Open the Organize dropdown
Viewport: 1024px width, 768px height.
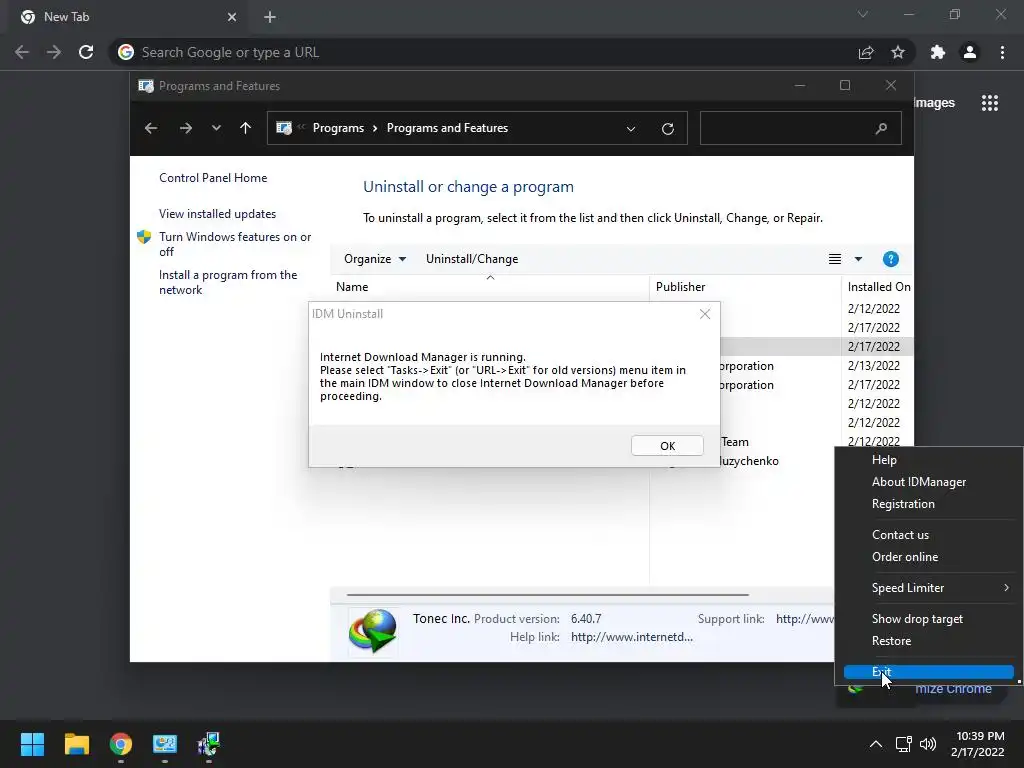[375, 259]
